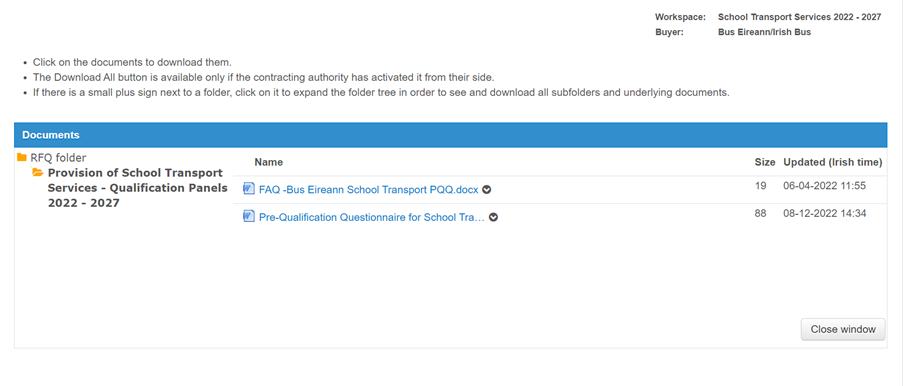Click the Close window button
This screenshot has width=903, height=386.
click(843, 329)
